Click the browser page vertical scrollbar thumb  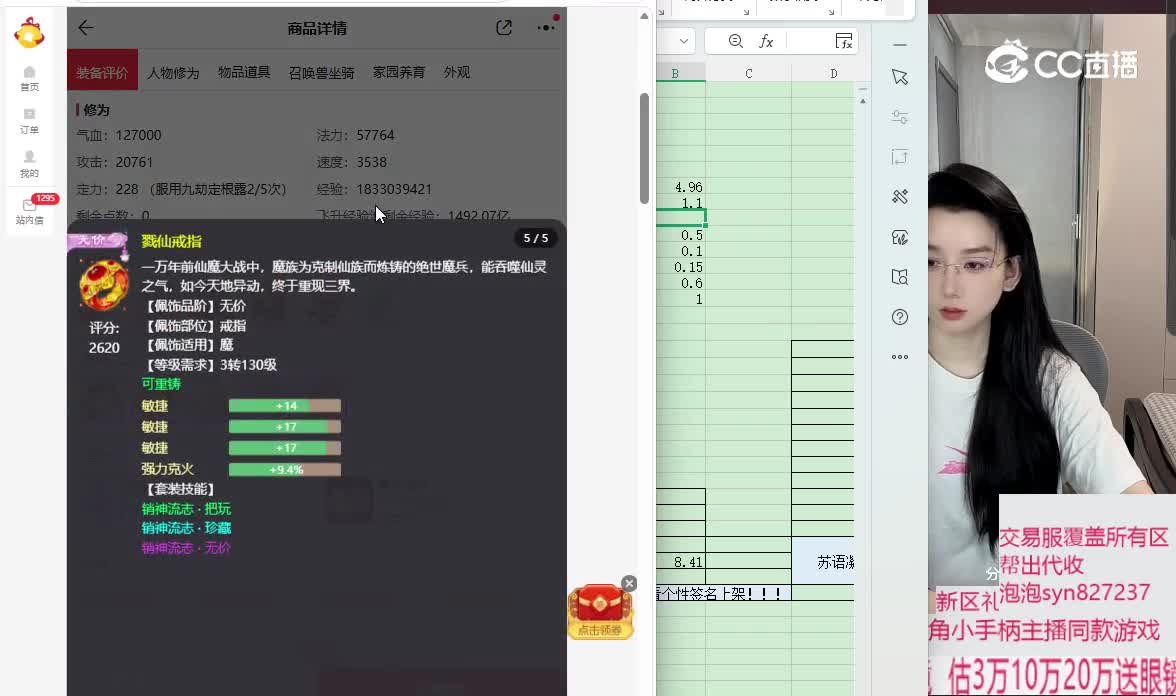[x=644, y=148]
